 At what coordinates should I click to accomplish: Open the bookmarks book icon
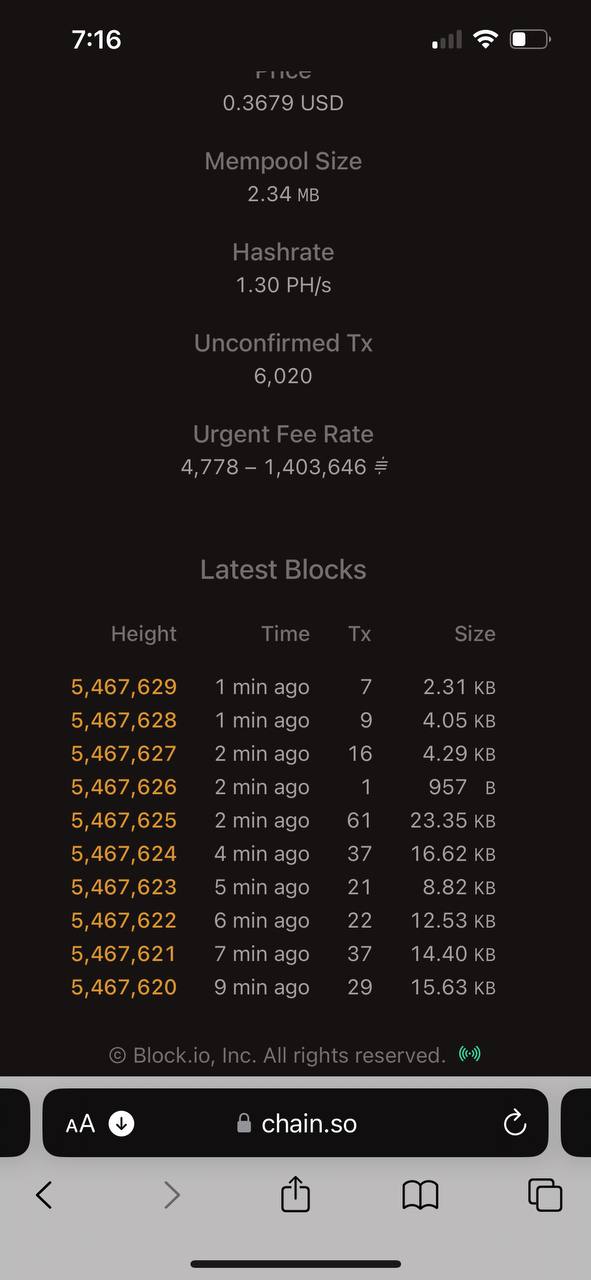click(420, 1194)
